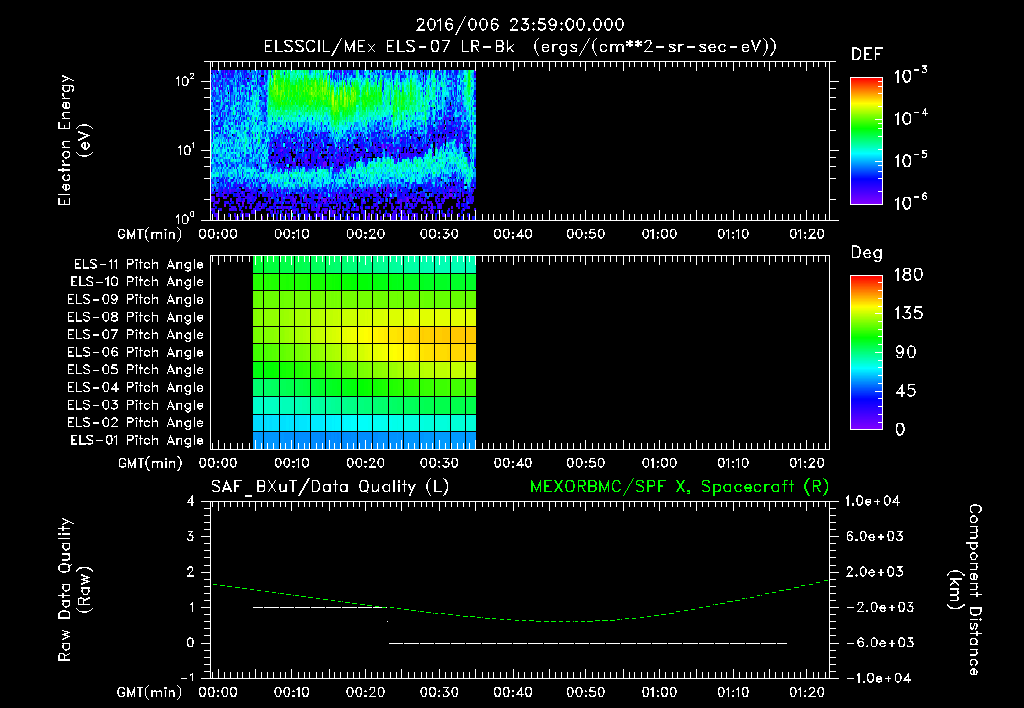1024x708 pixels.
Task: Select the green MEXORBMC/SPF X, Spacecraft (R) title
Action: [679, 487]
